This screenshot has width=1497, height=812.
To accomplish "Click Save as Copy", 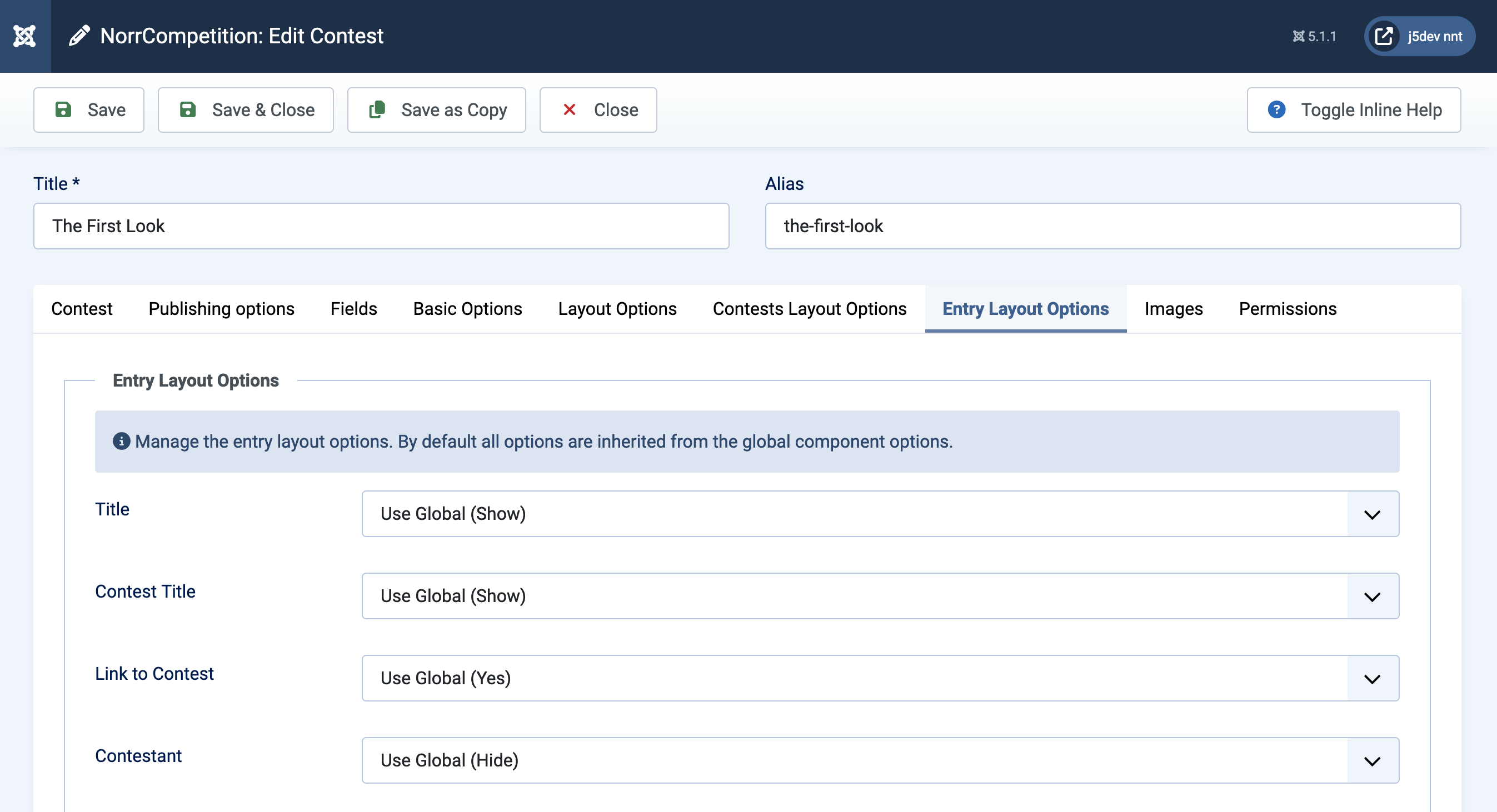I will coord(436,110).
